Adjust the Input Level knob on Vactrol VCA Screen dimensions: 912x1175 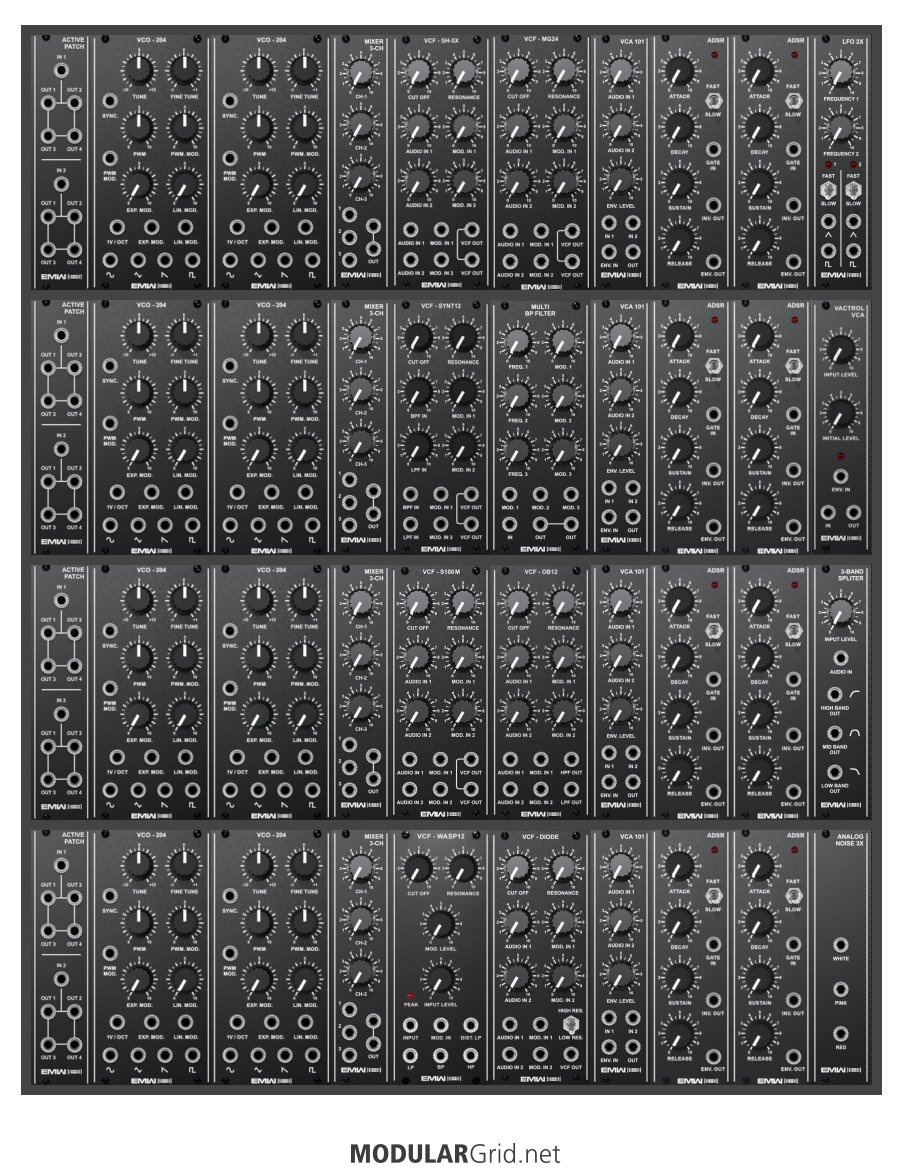(841, 349)
